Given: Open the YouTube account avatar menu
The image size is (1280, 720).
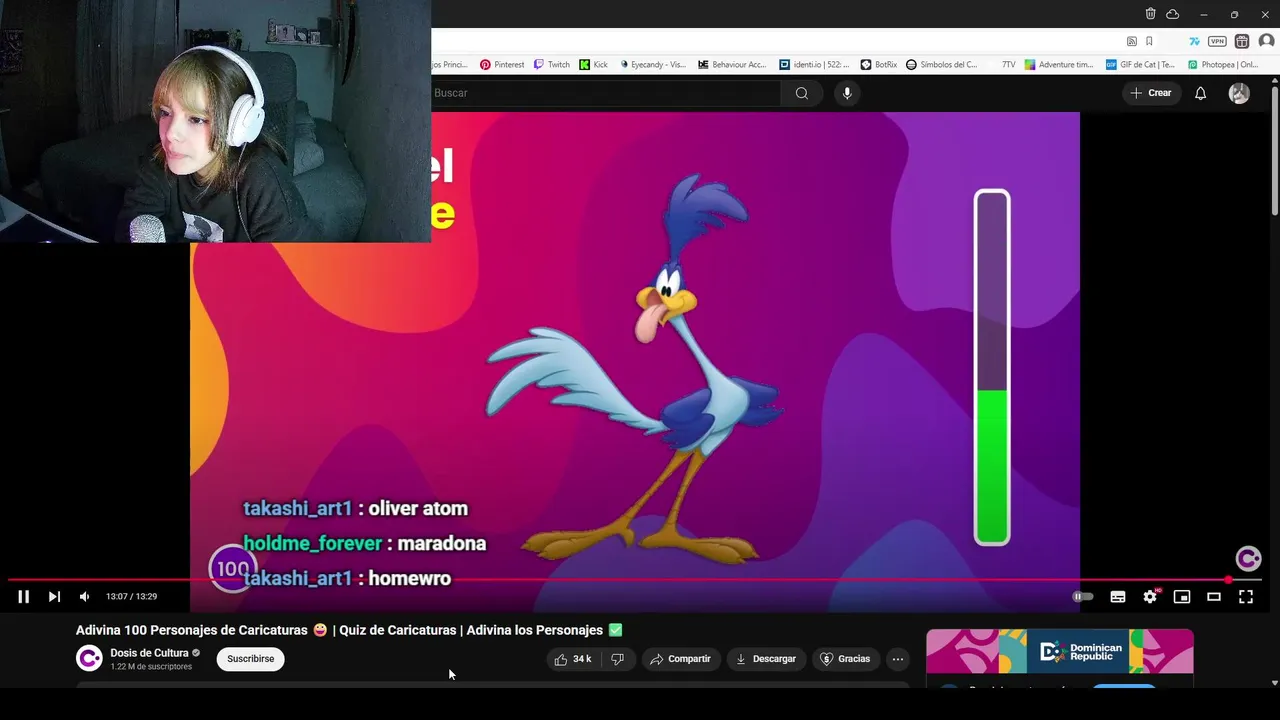Looking at the screenshot, I should pos(1239,93).
